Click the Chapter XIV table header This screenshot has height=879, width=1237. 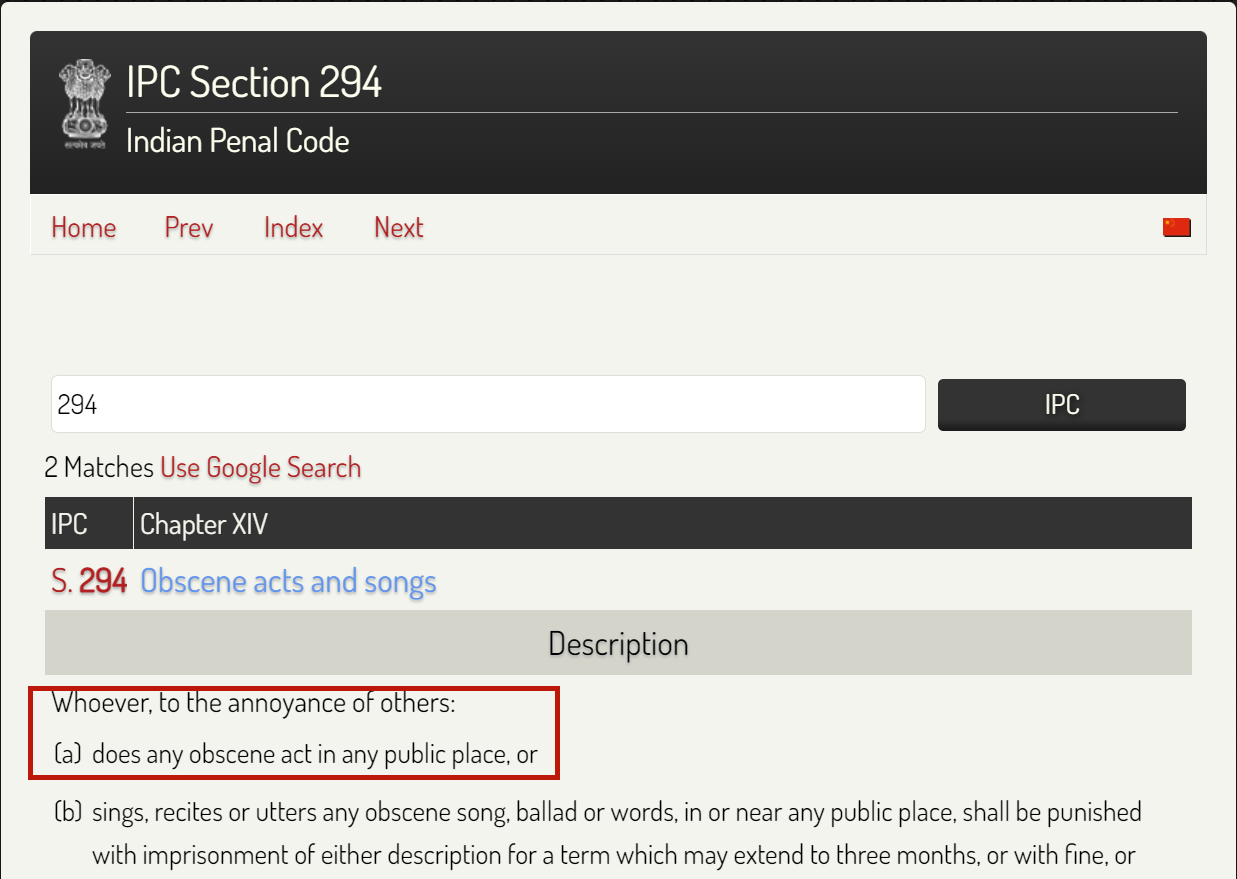coord(204,524)
